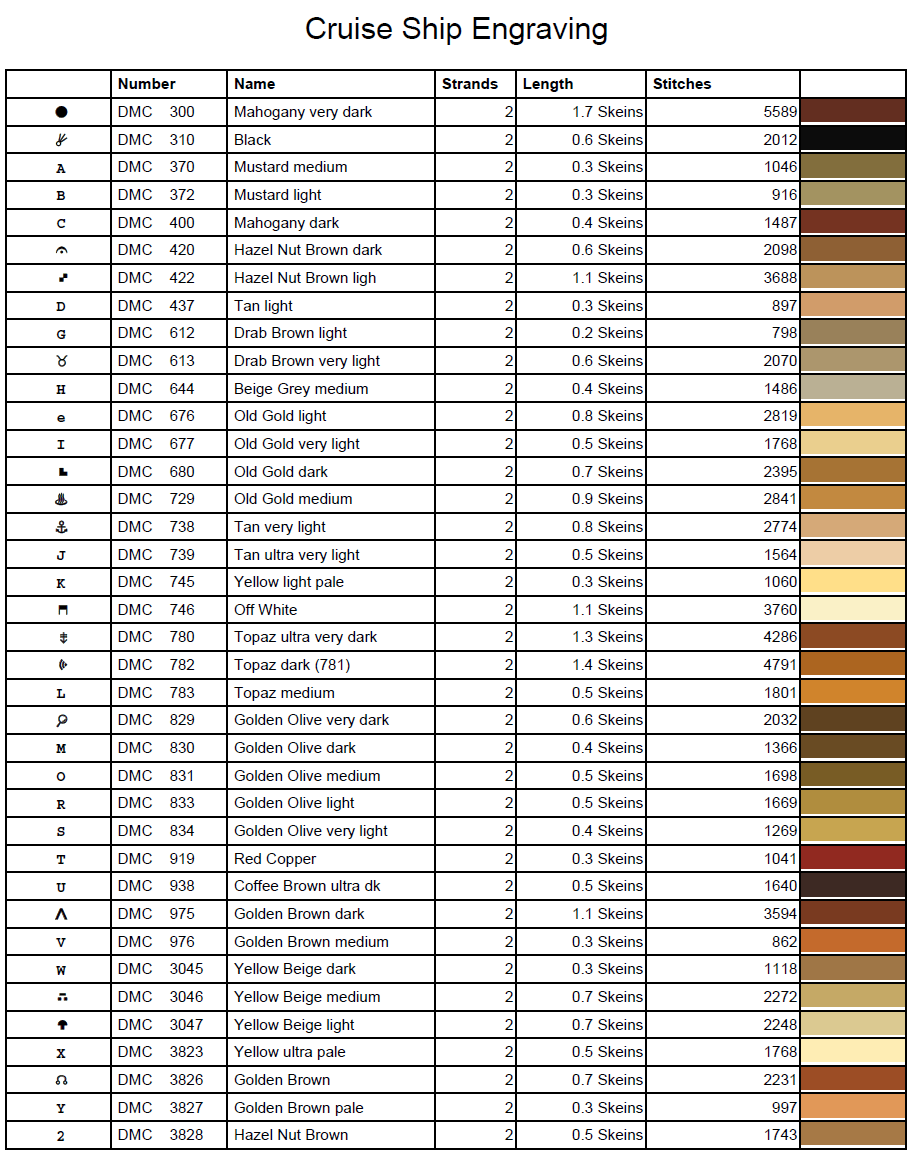919x1162 pixels.
Task: Pick the Yellow light pale color swatch
Action: click(853, 582)
